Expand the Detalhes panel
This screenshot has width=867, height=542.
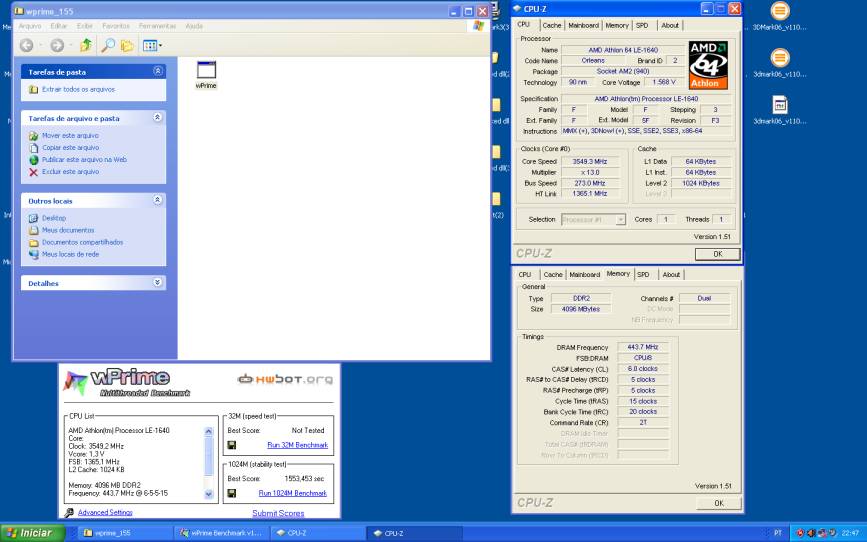pos(158,282)
